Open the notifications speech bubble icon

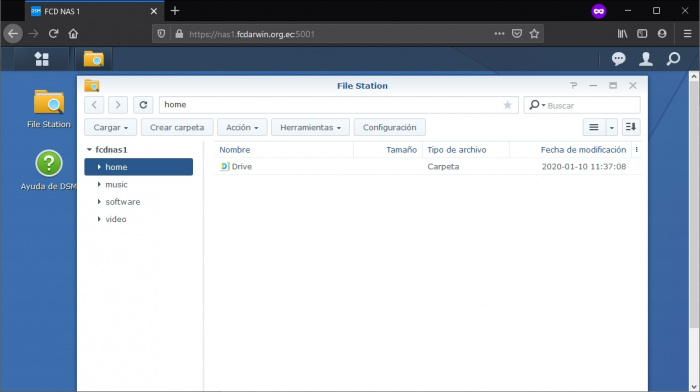[x=618, y=59]
